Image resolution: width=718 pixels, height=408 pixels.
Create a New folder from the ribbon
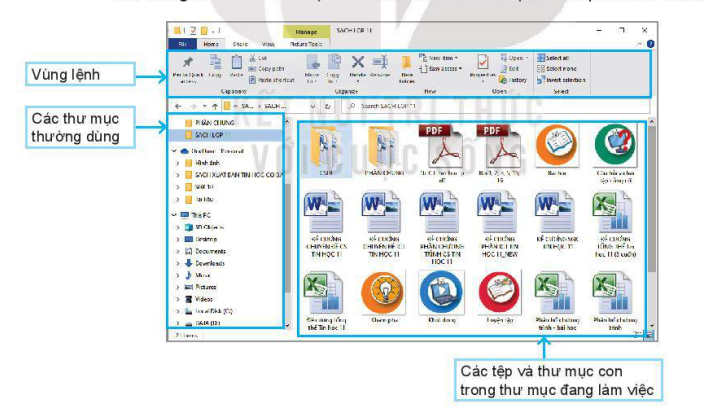406,69
